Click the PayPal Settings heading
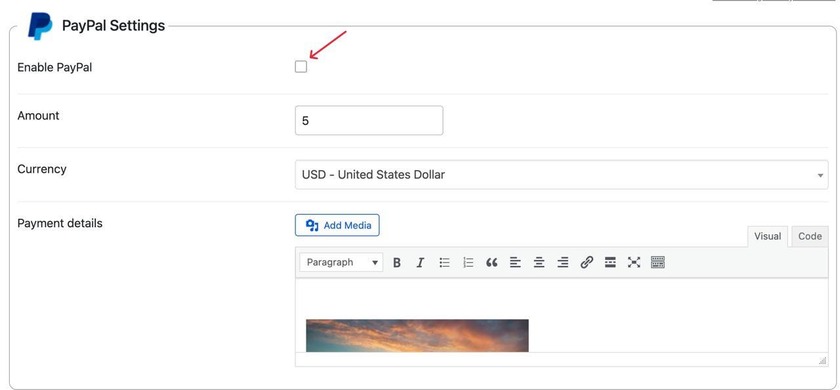The width and height of the screenshot is (840, 390). click(x=114, y=25)
